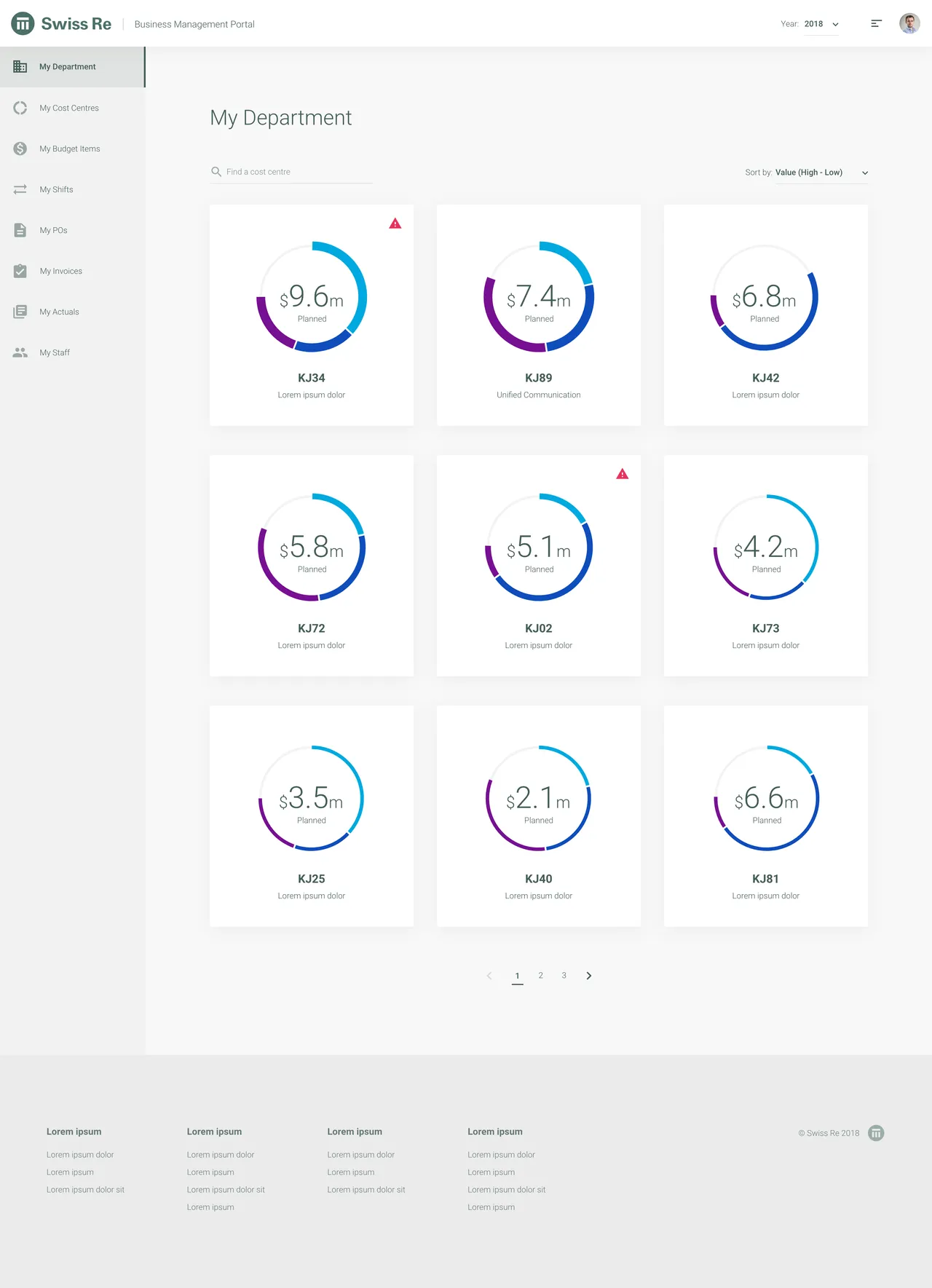
Task: Expand the Year 2018 dropdown
Action: click(x=821, y=24)
